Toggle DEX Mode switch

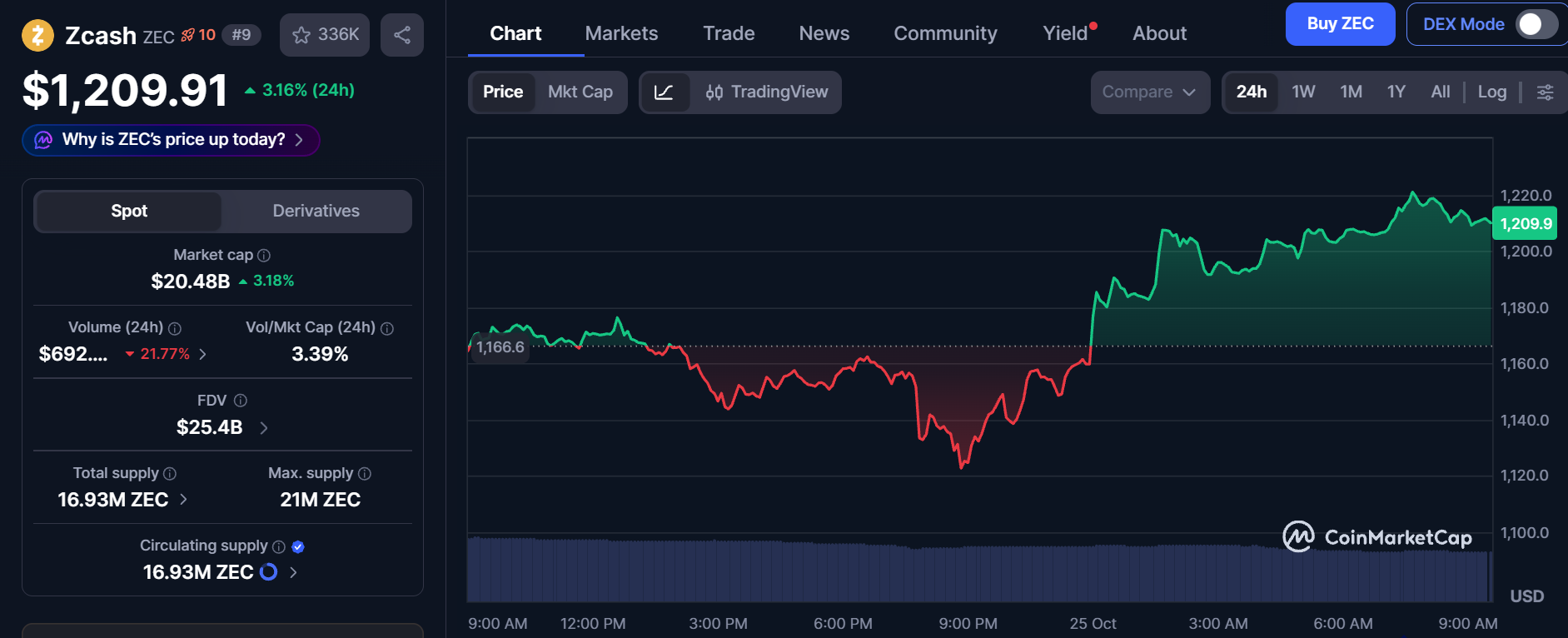[1536, 24]
